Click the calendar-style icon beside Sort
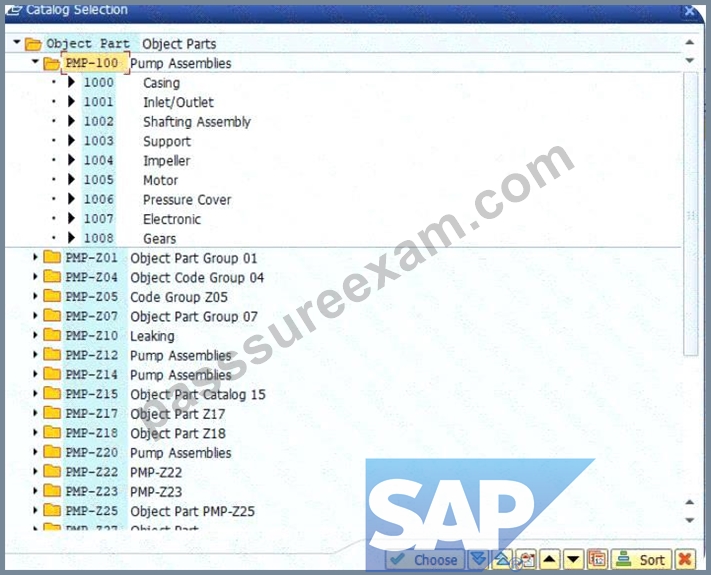Screen dimensions: 711x575 [x=597, y=559]
